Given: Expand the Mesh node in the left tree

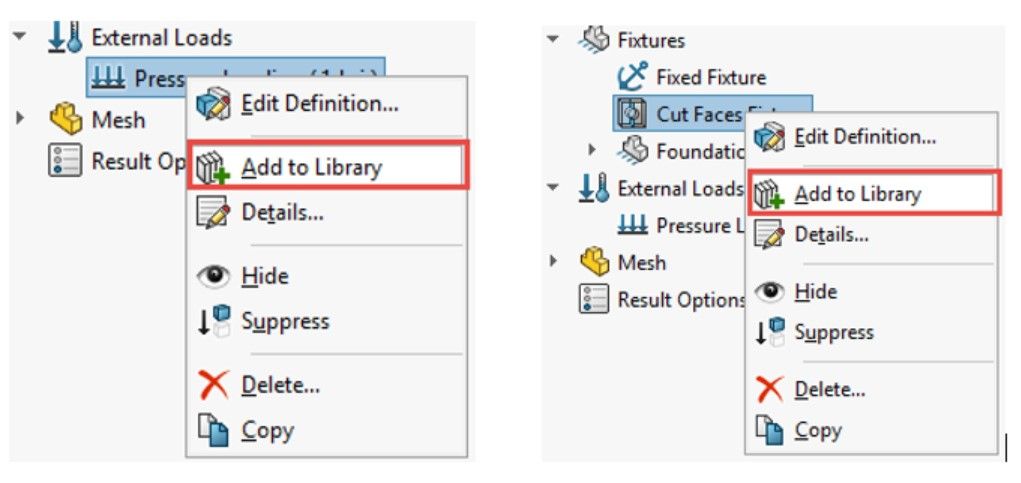Looking at the screenshot, I should coord(20,119).
